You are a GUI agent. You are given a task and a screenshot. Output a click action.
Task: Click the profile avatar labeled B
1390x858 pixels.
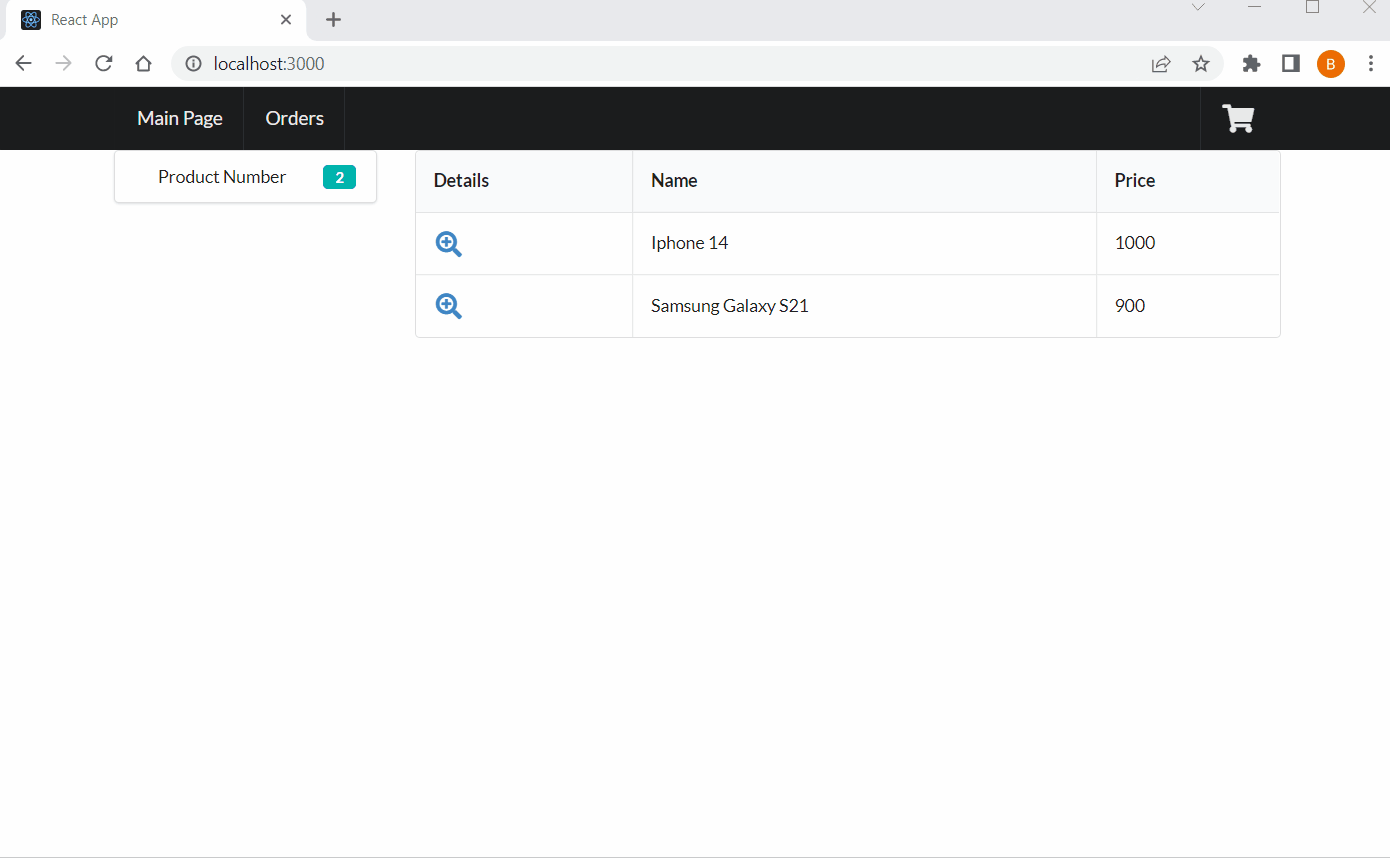tap(1331, 63)
